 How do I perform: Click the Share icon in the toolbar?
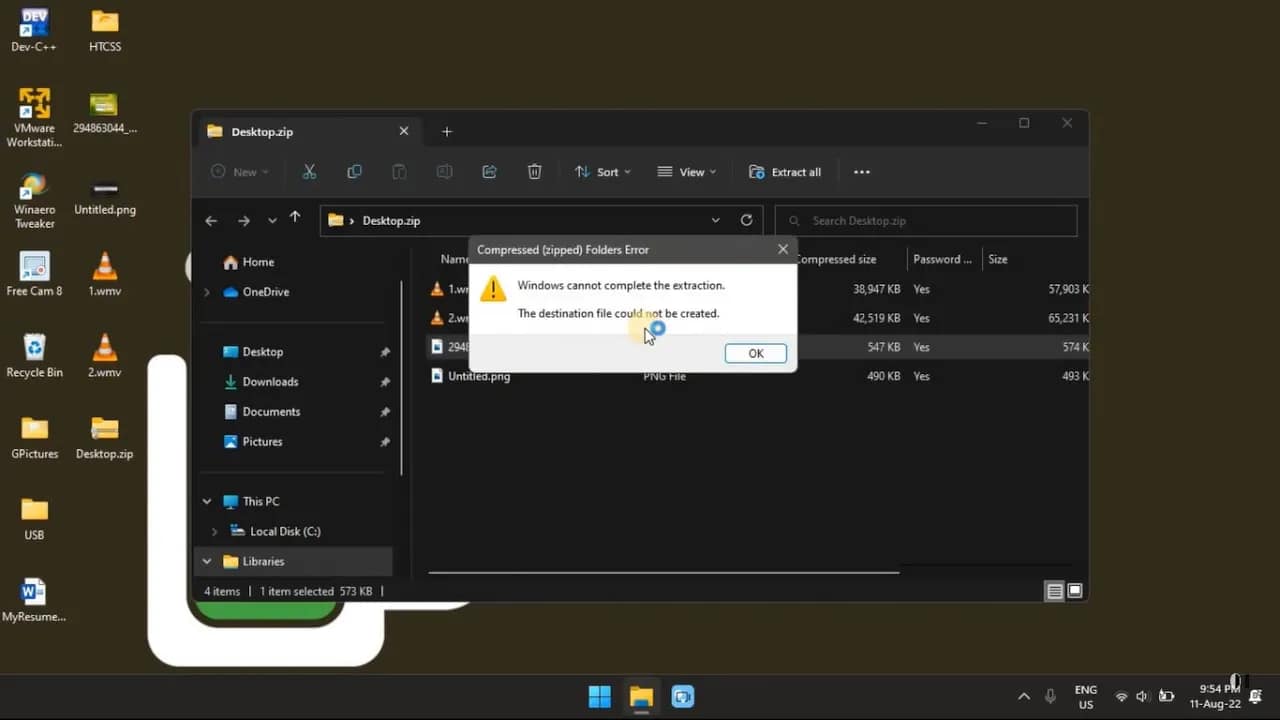click(489, 171)
